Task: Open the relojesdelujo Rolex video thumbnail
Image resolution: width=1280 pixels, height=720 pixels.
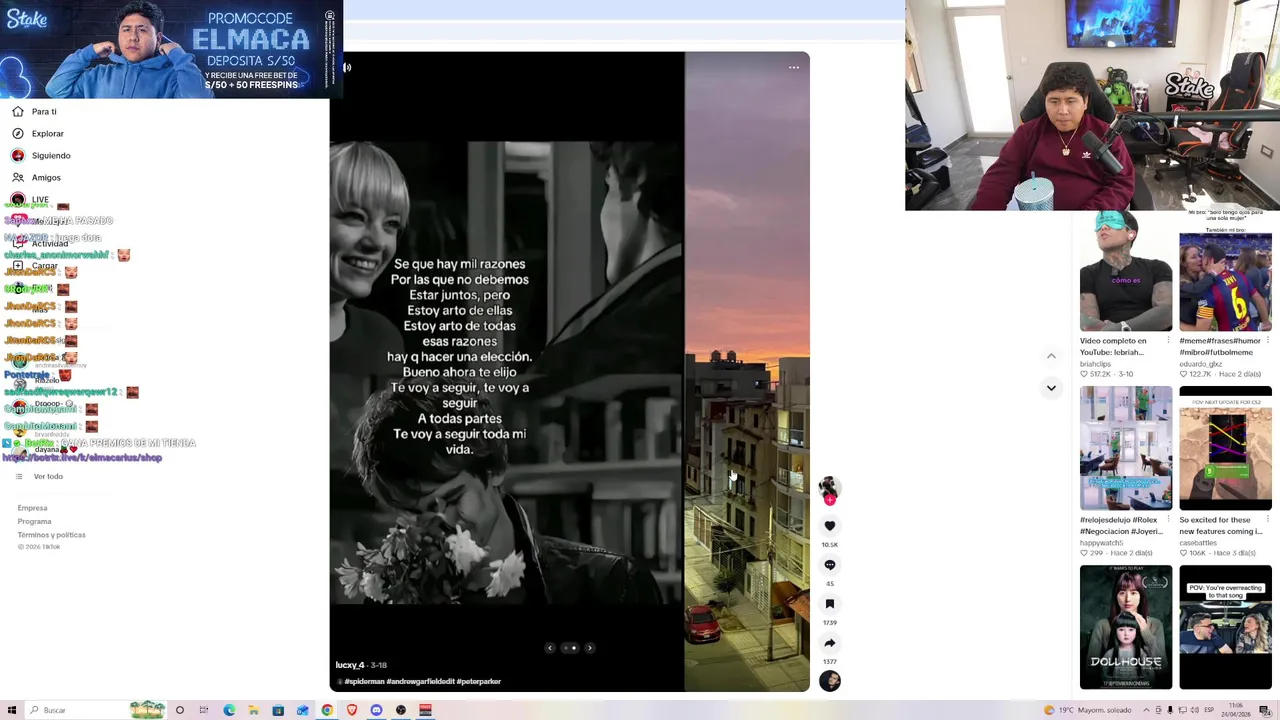Action: pyautogui.click(x=1126, y=448)
